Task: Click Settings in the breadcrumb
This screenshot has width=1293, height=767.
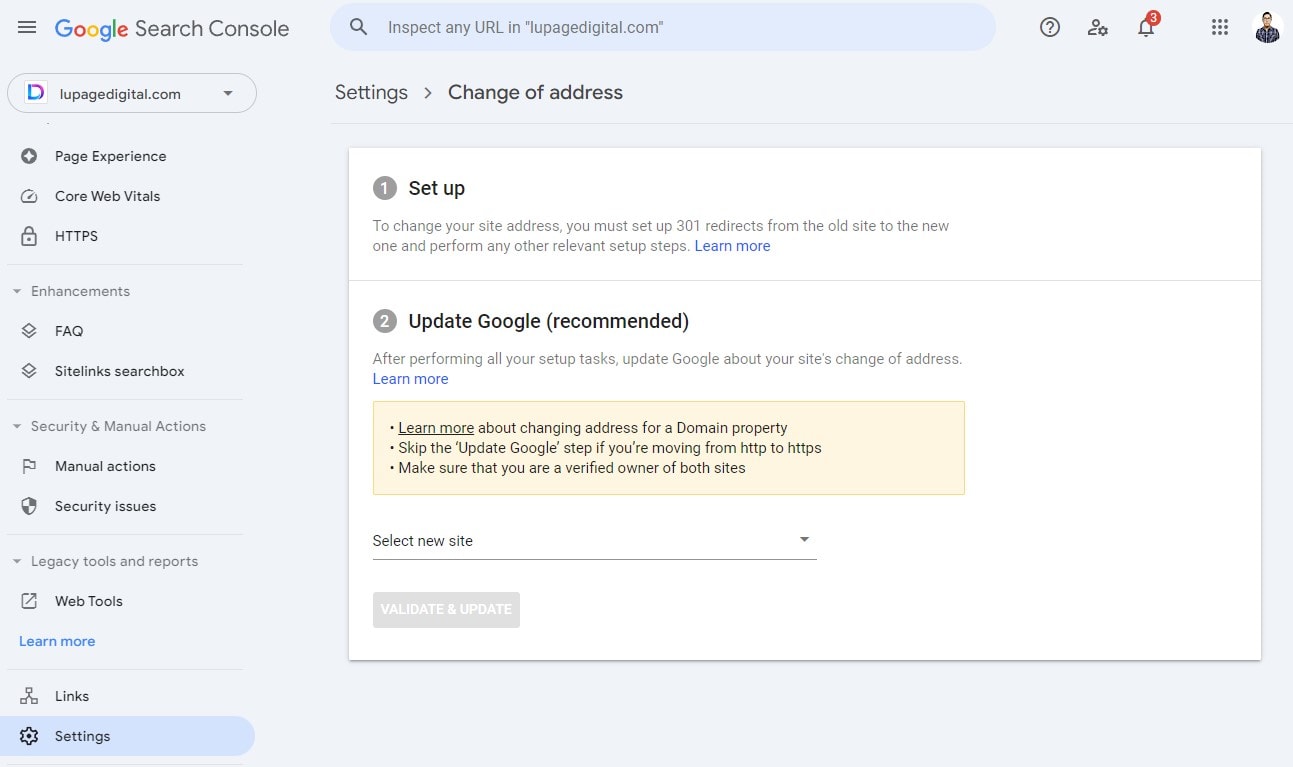Action: (x=371, y=92)
